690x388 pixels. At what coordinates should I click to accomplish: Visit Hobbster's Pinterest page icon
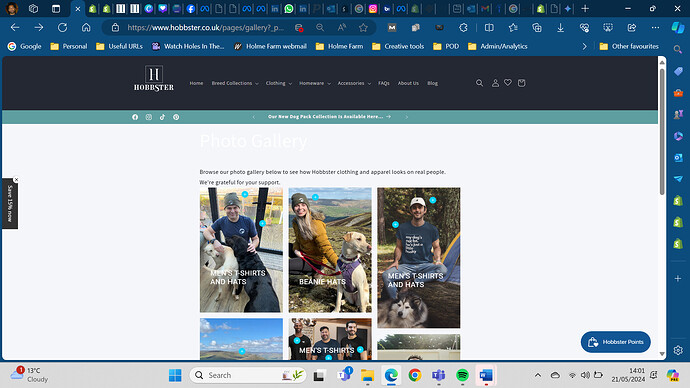176,117
